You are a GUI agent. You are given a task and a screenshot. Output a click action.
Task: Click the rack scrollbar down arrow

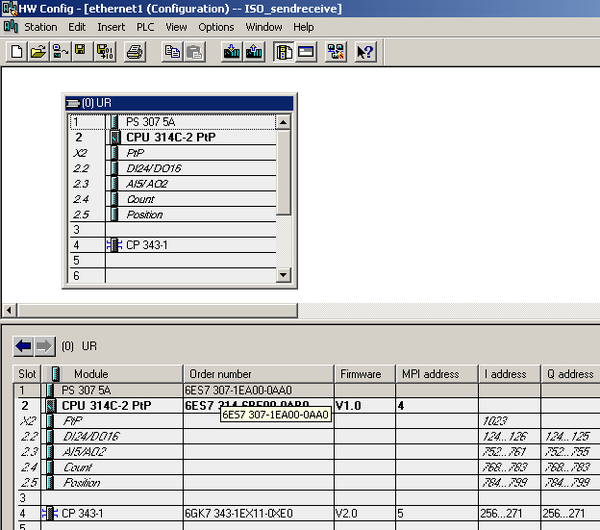point(283,275)
